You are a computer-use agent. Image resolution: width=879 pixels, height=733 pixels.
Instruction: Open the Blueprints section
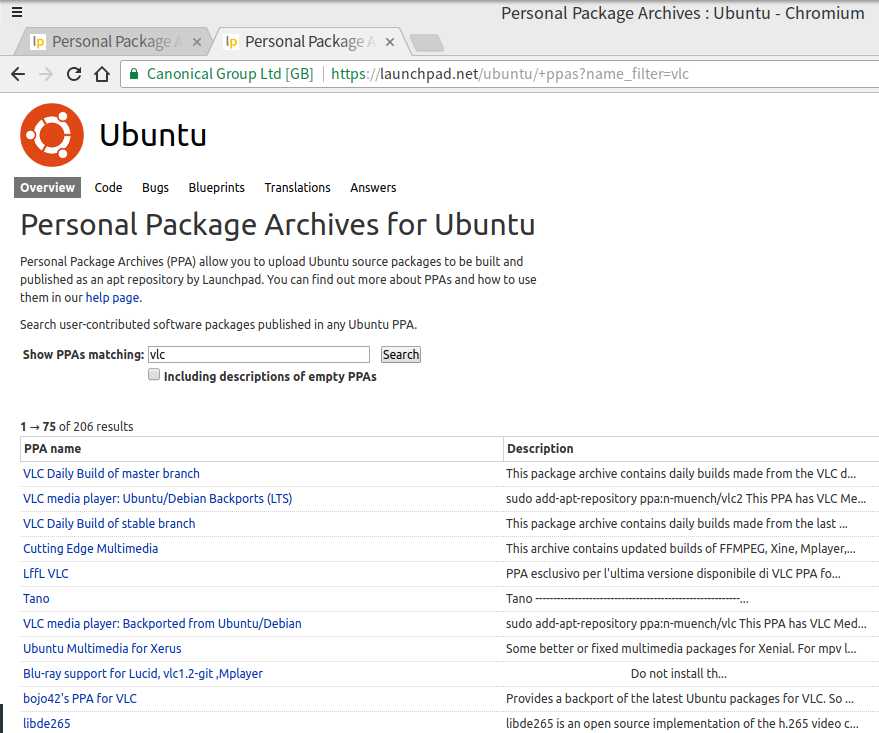click(216, 187)
